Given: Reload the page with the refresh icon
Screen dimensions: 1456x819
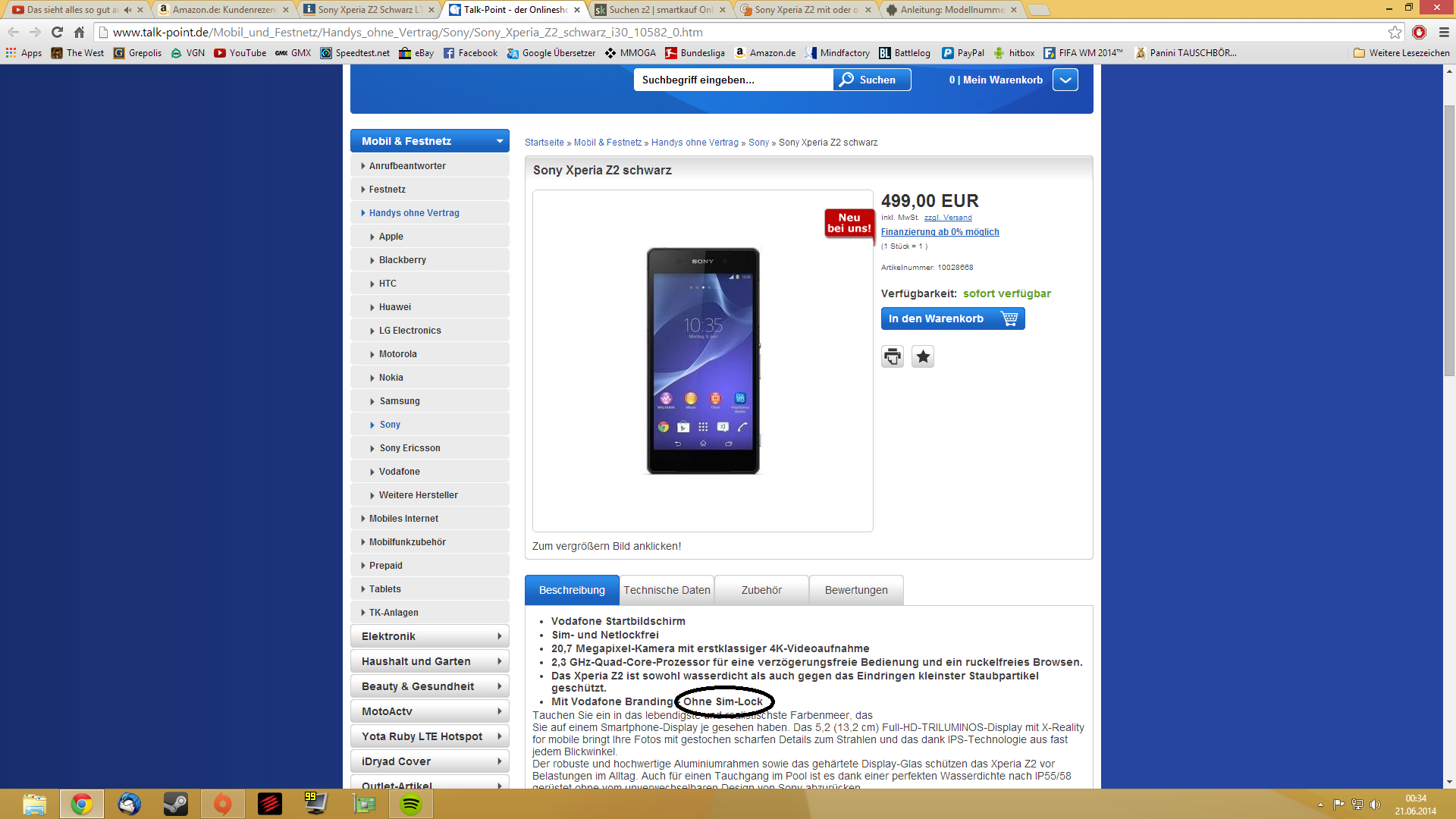Looking at the screenshot, I should (57, 32).
